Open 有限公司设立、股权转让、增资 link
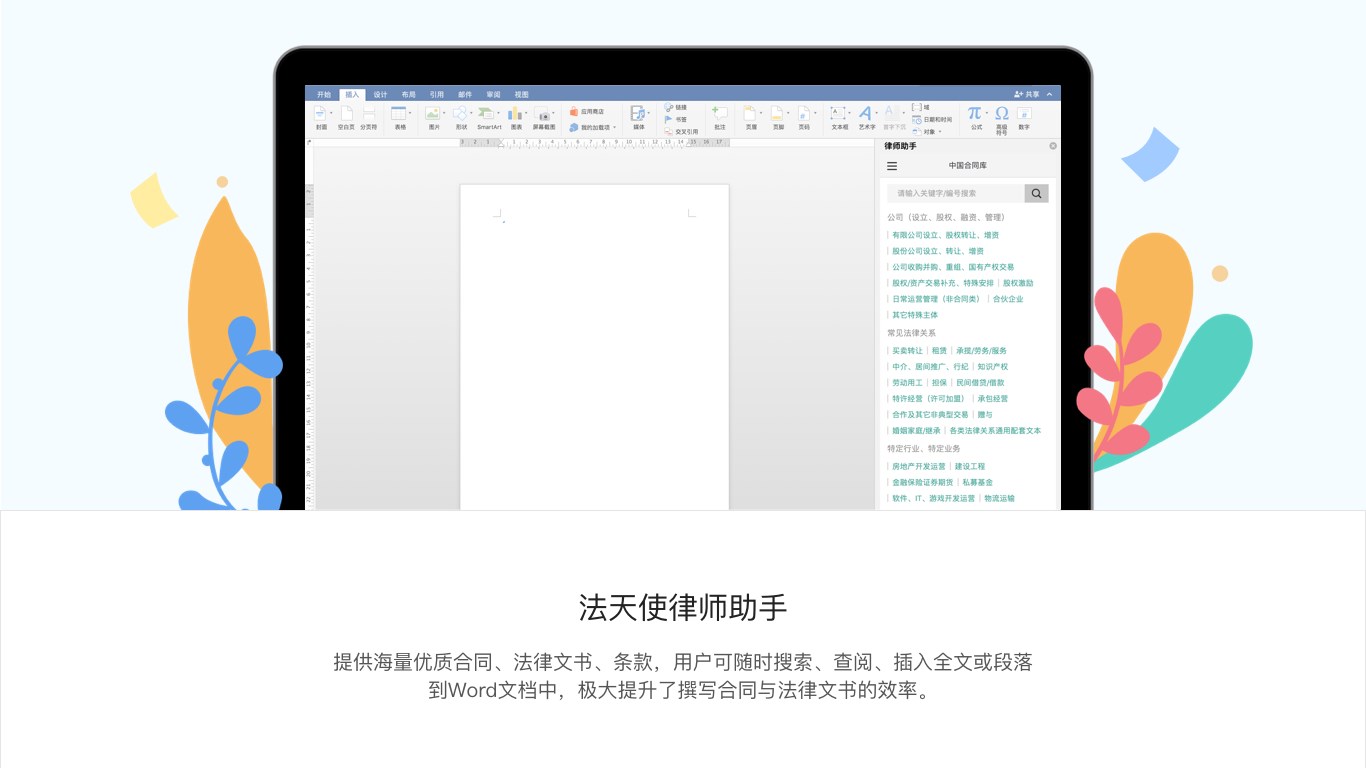This screenshot has height=768, width=1366. [x=945, y=235]
